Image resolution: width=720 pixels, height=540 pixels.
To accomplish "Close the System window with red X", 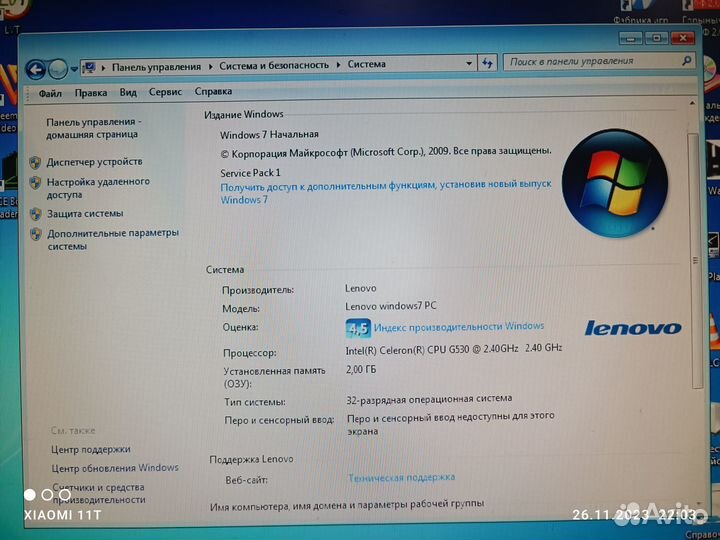I will click(682, 38).
